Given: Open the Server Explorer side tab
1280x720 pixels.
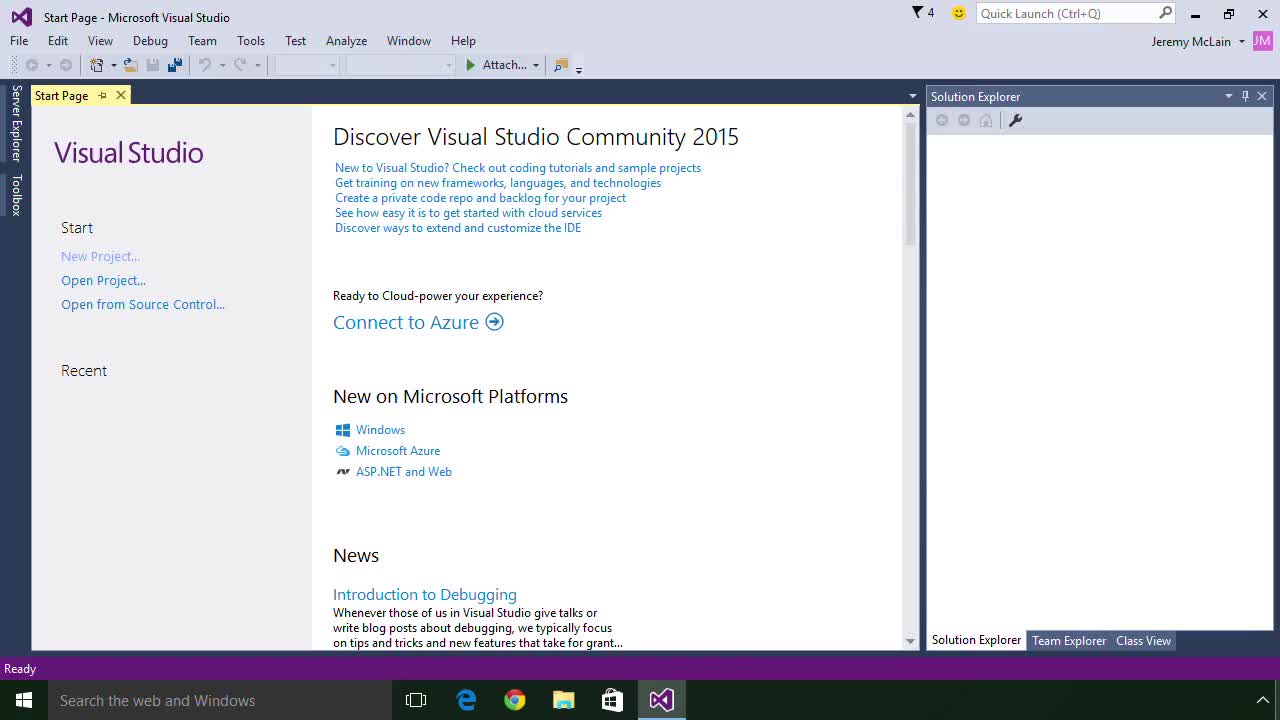Looking at the screenshot, I should [x=16, y=123].
